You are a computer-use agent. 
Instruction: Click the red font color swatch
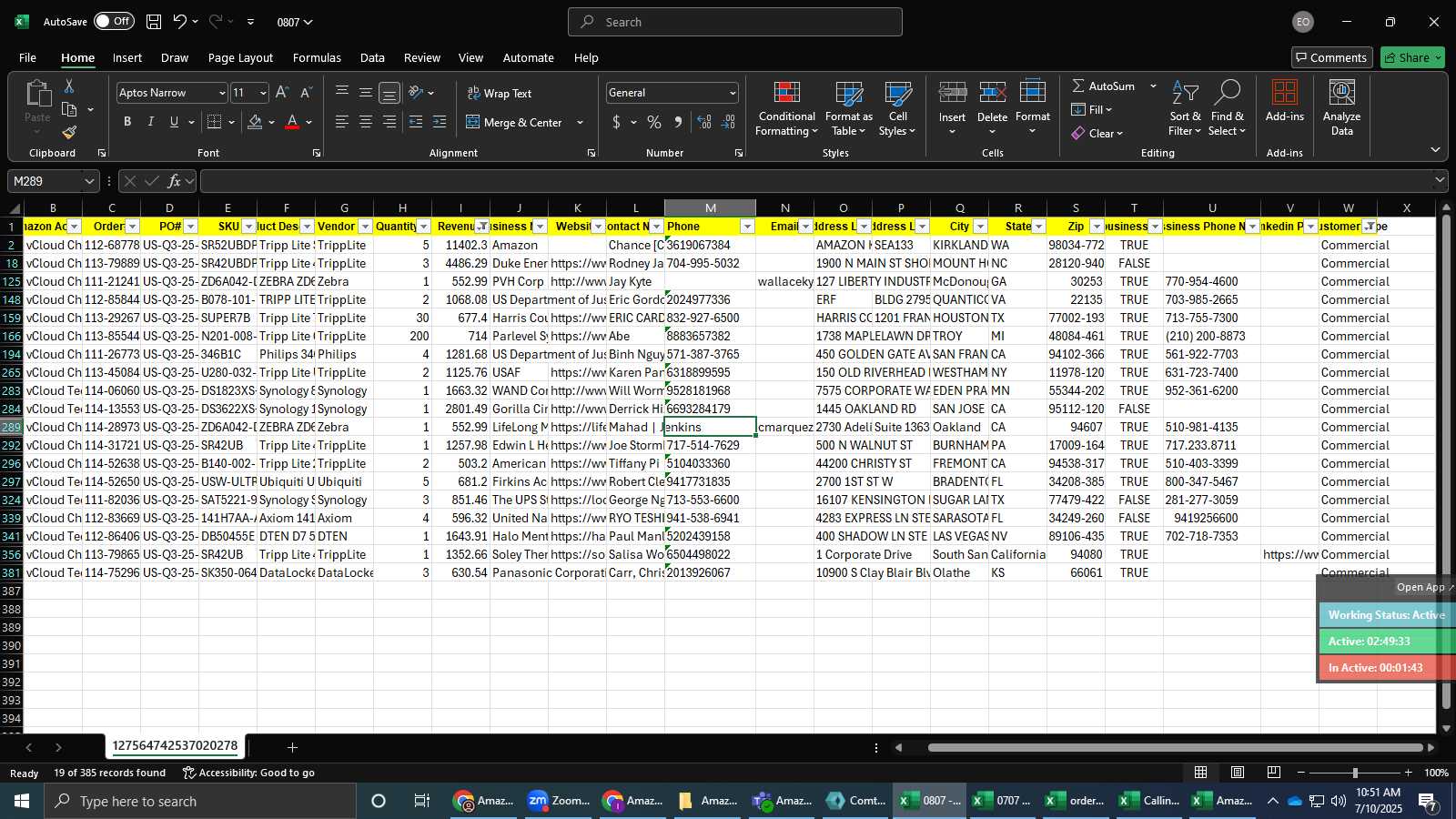click(x=292, y=122)
